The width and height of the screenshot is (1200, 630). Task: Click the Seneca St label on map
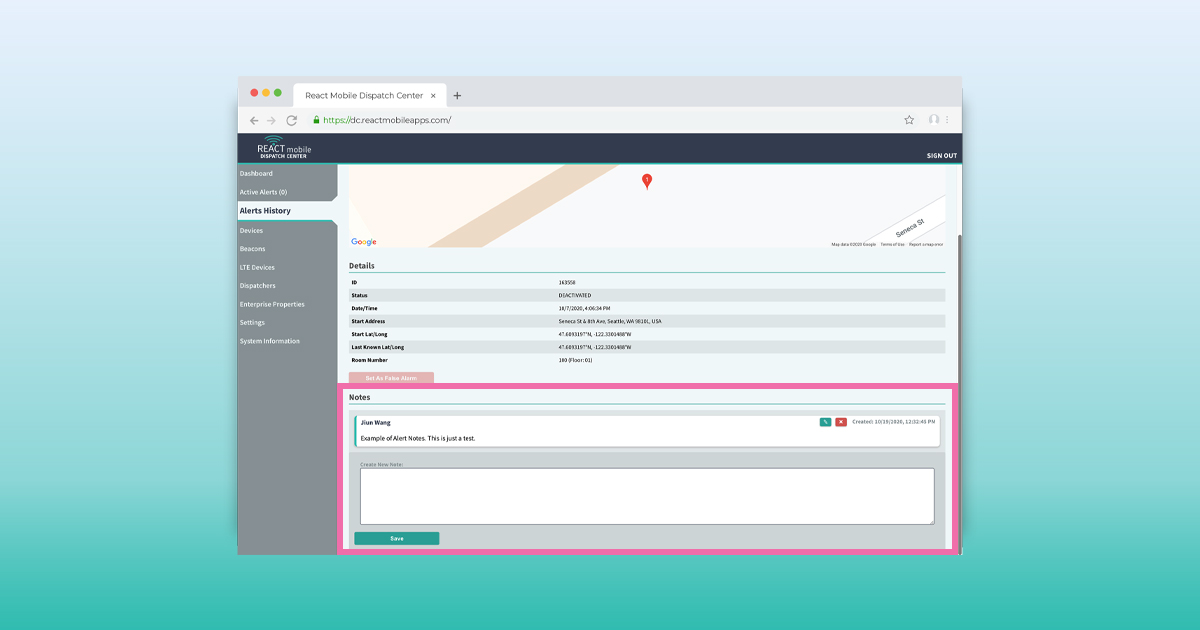tap(910, 226)
